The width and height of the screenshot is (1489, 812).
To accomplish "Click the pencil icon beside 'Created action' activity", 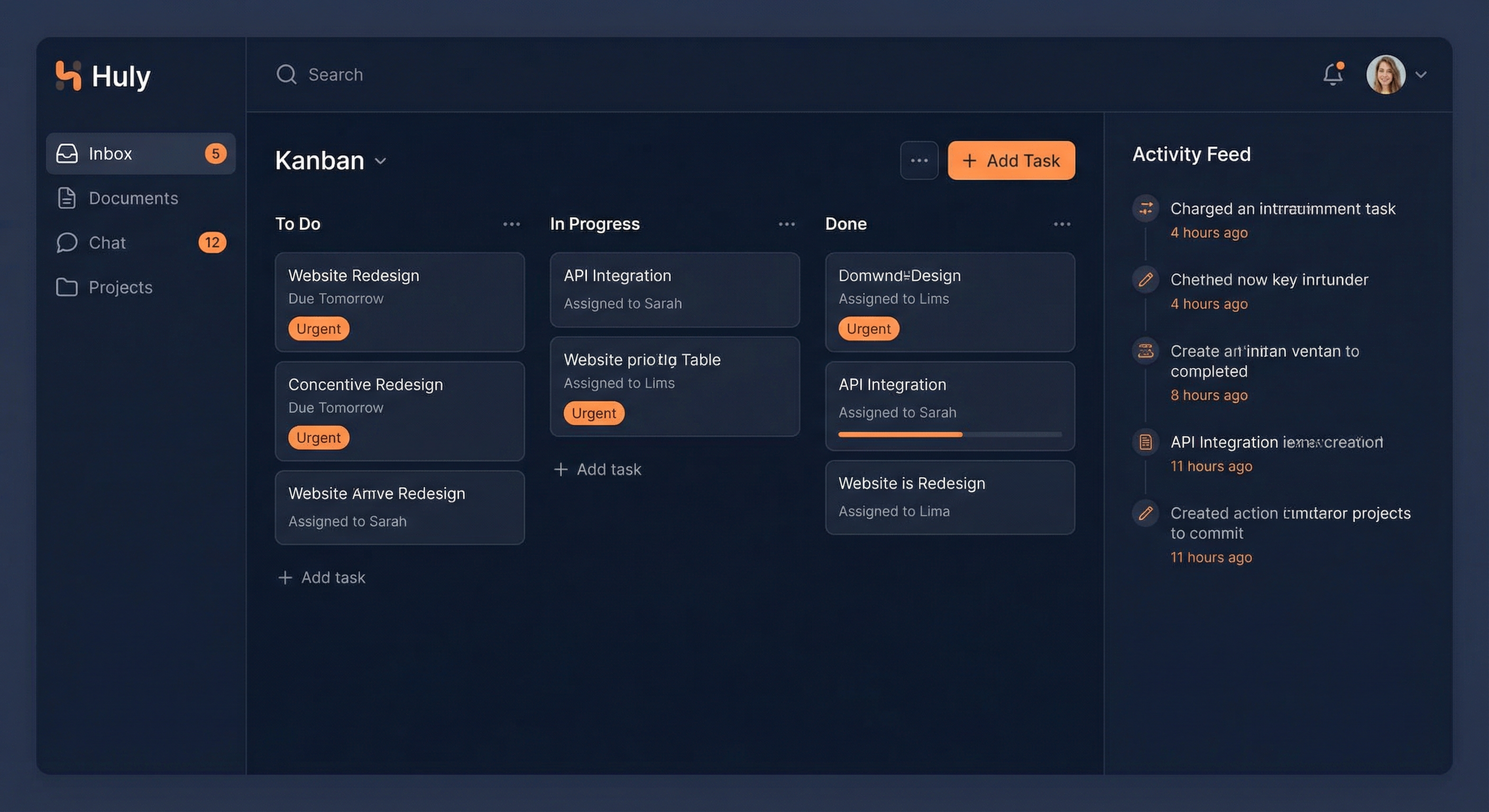I will pyautogui.click(x=1146, y=513).
